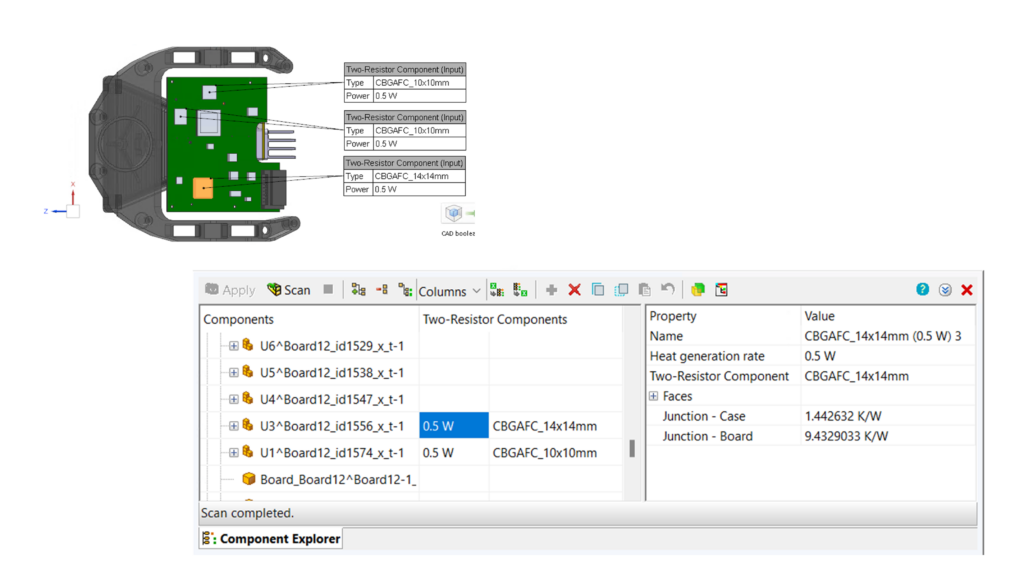Screen dimensions: 1024x576
Task: Click the Components column header
Action: point(310,319)
